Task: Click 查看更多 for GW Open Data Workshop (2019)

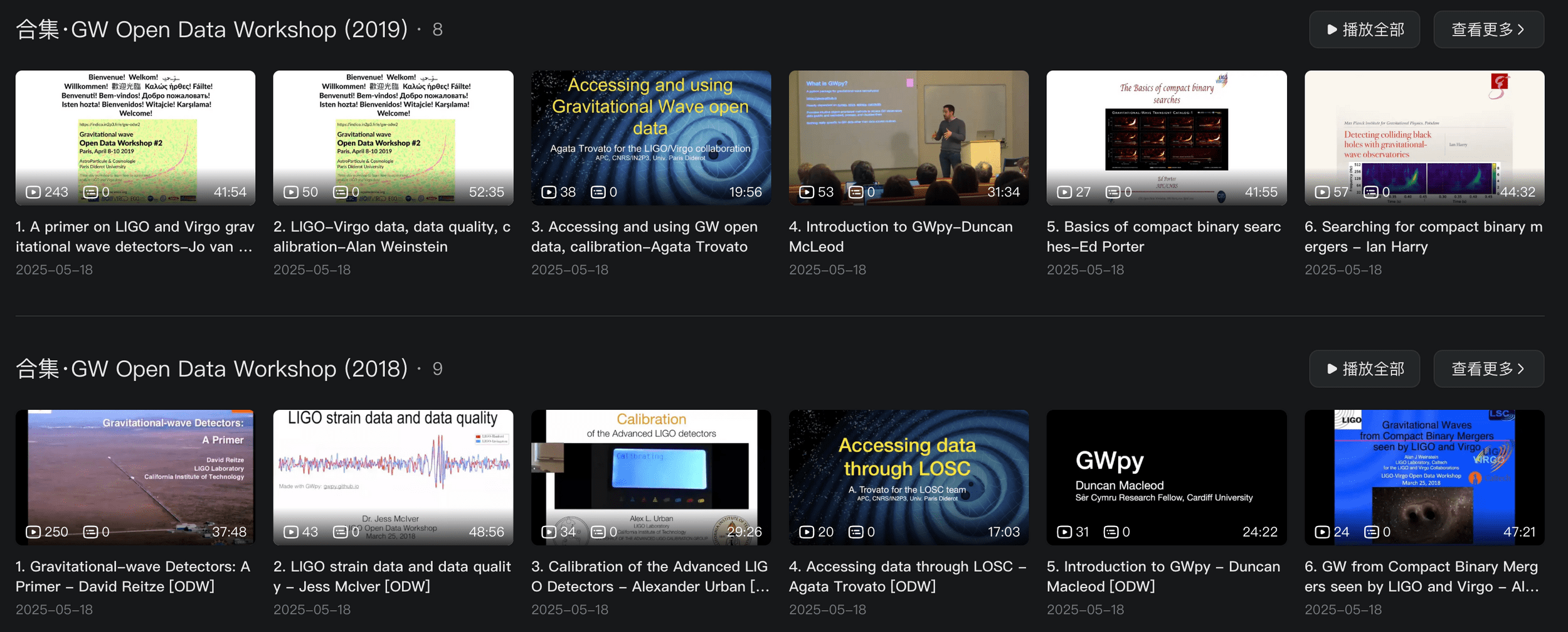Action: [x=1488, y=29]
